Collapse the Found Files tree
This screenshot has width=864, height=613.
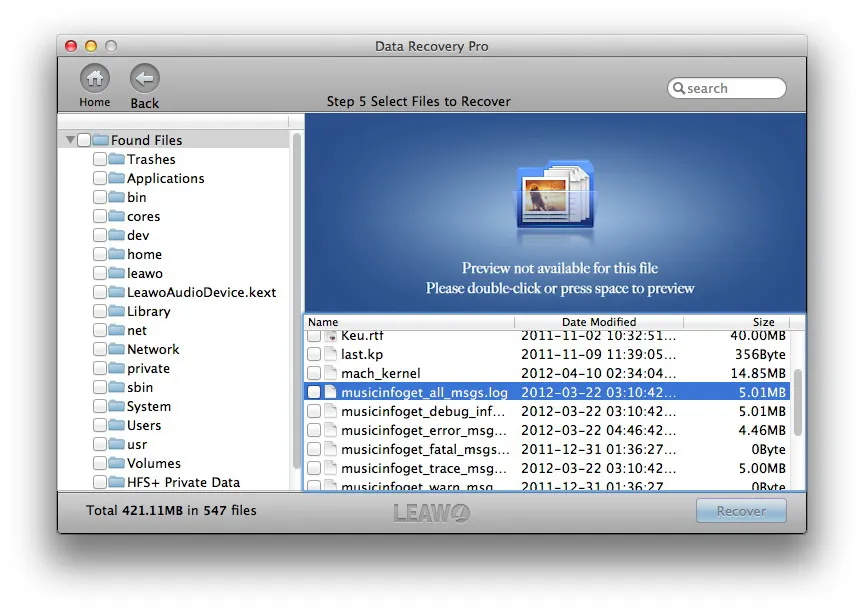(x=70, y=139)
